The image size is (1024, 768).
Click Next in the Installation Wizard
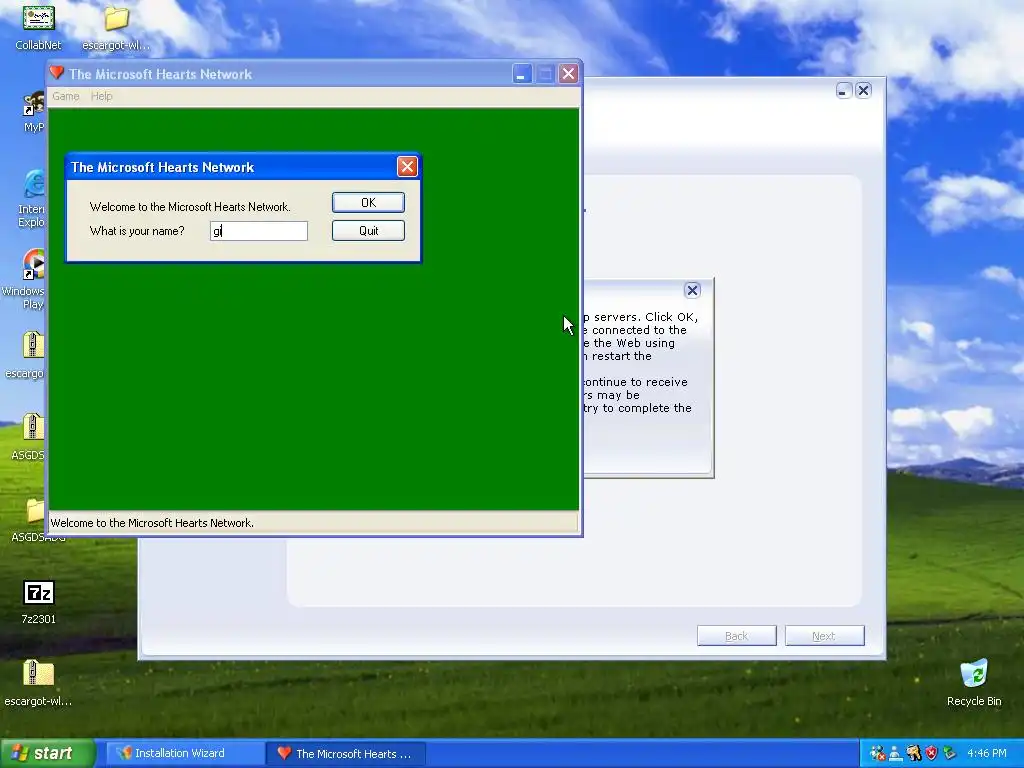[x=824, y=635]
